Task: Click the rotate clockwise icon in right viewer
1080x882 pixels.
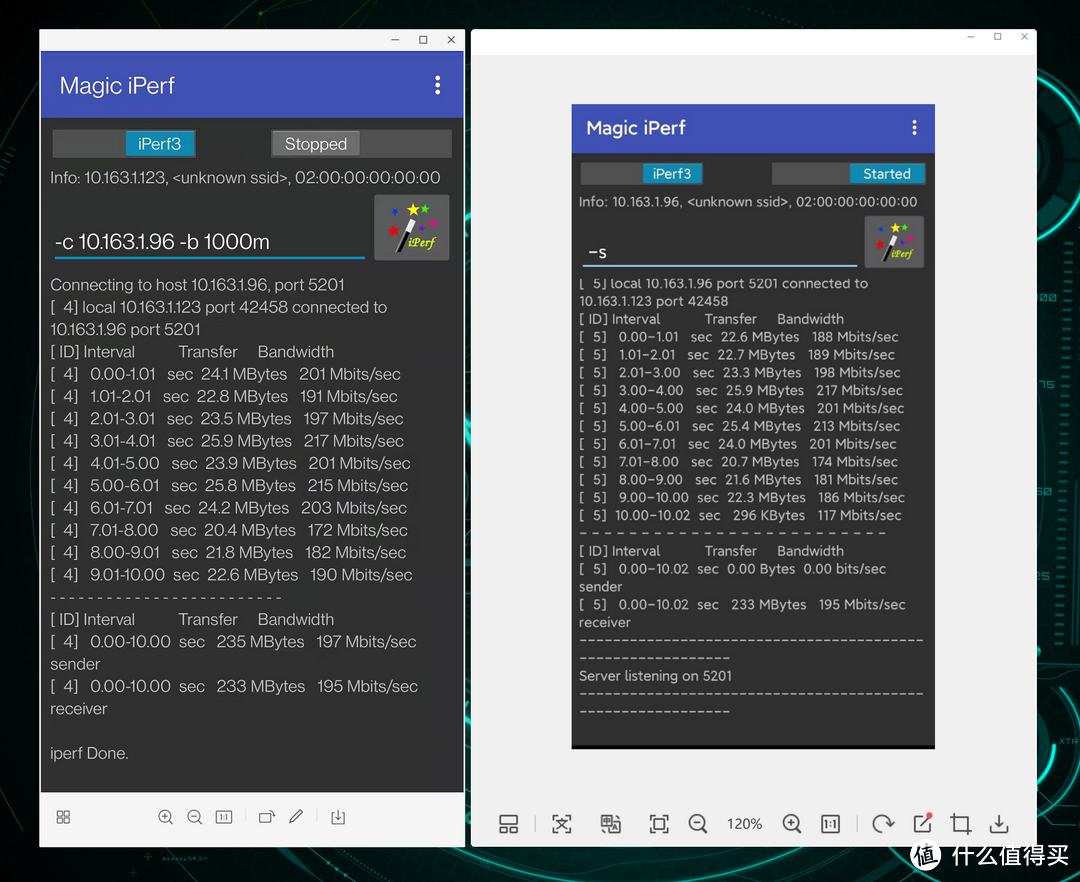Action: click(882, 824)
